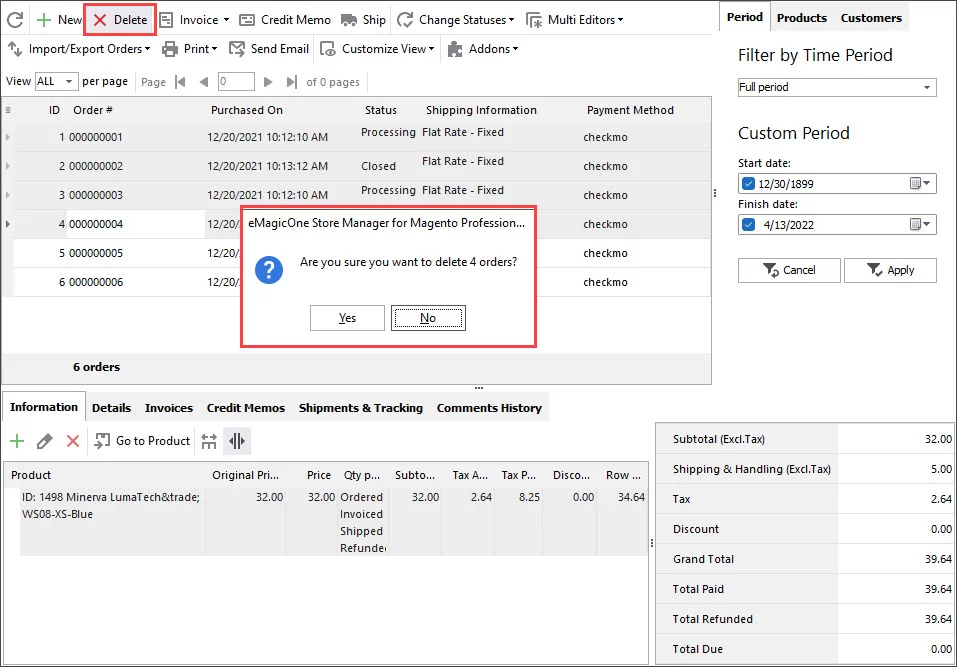957x667 pixels.
Task: Open the Change Statuses menu
Action: pos(455,20)
